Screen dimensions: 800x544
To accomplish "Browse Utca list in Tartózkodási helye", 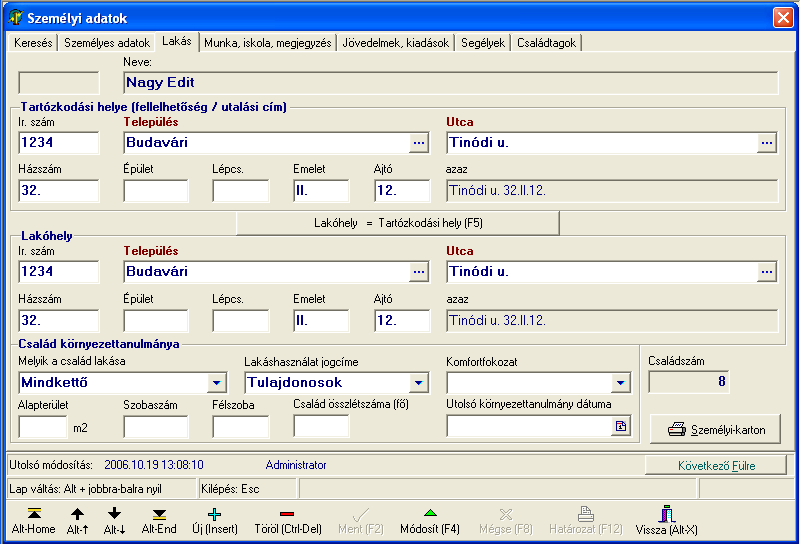I will (x=767, y=143).
